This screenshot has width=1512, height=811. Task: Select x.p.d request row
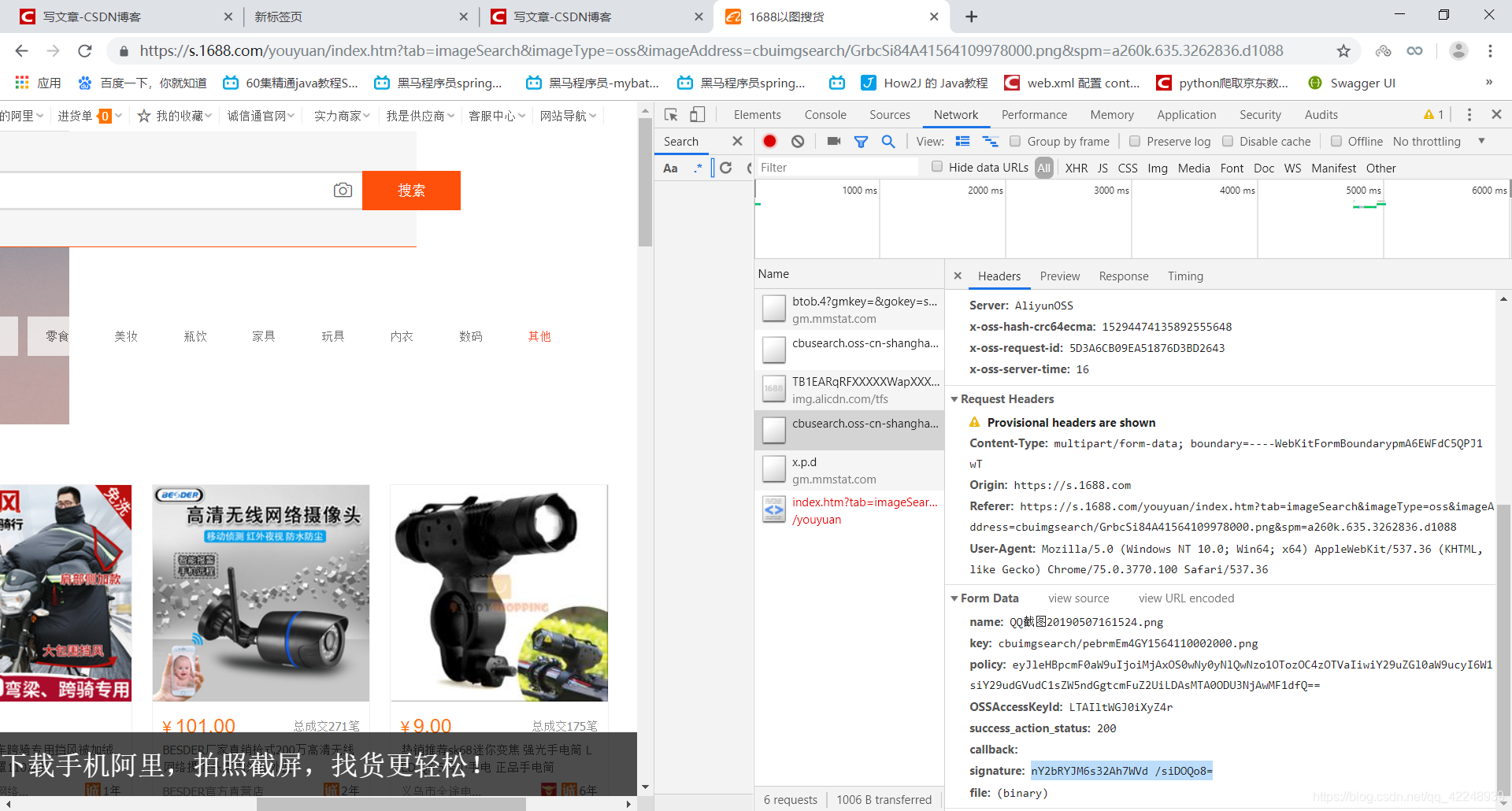(x=850, y=470)
